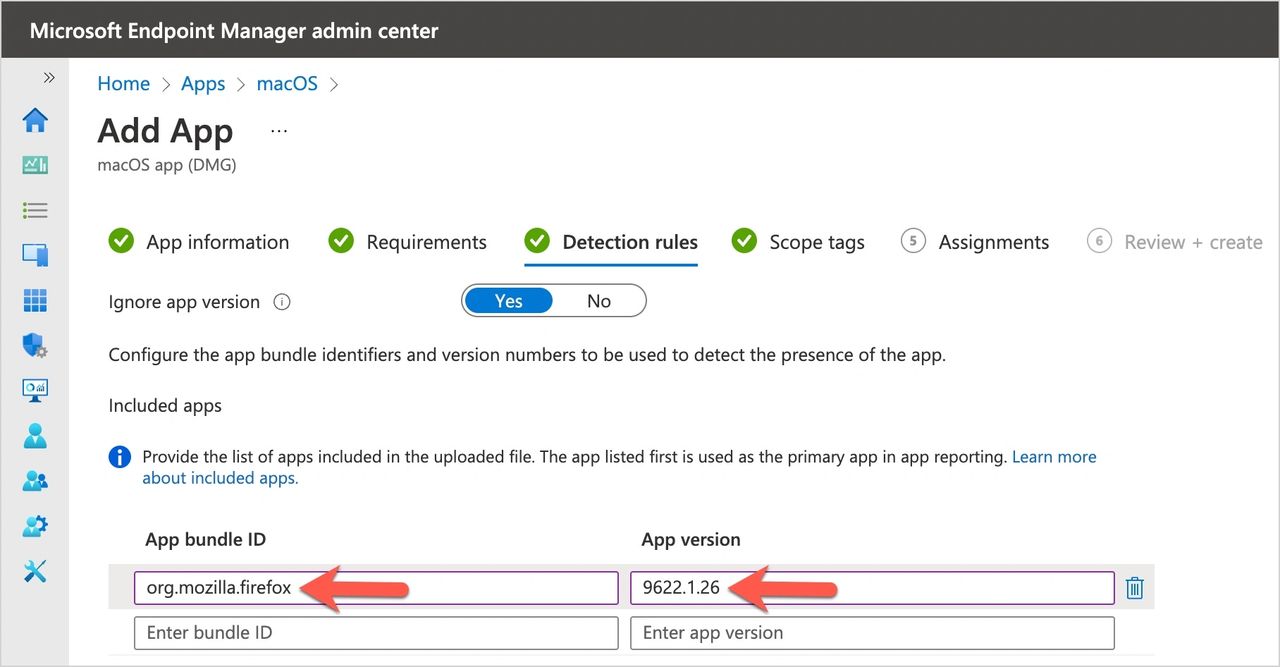Open the ellipsis menu beside Add App
1280x667 pixels.
279,131
